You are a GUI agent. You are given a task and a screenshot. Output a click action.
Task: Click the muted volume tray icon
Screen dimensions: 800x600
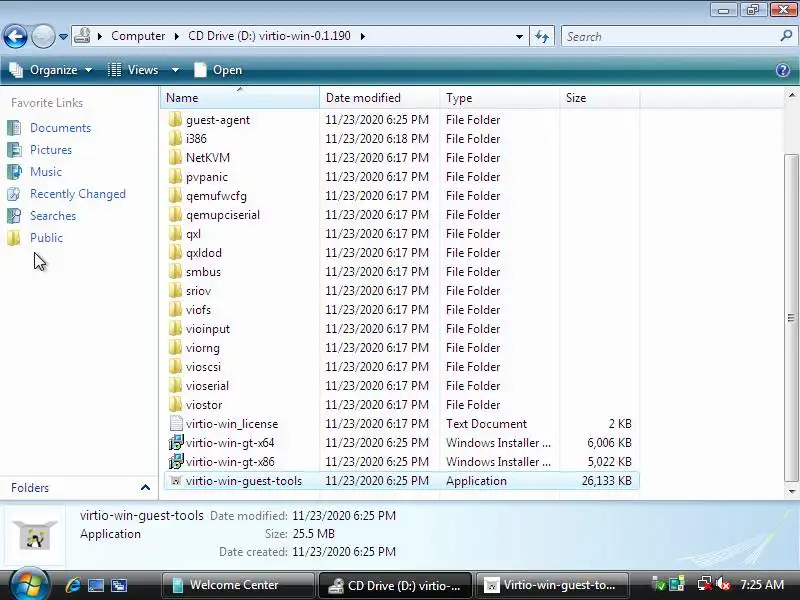(723, 585)
